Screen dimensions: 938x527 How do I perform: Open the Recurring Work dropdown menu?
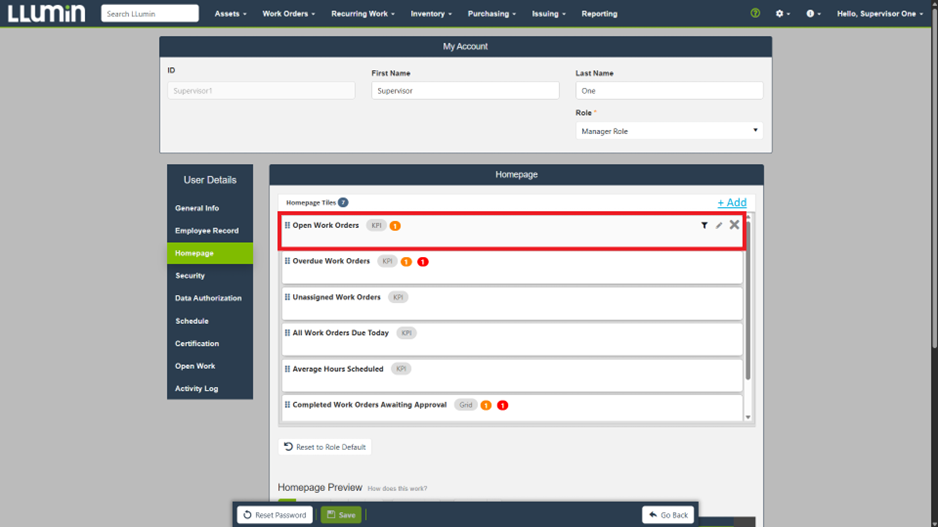(x=363, y=13)
